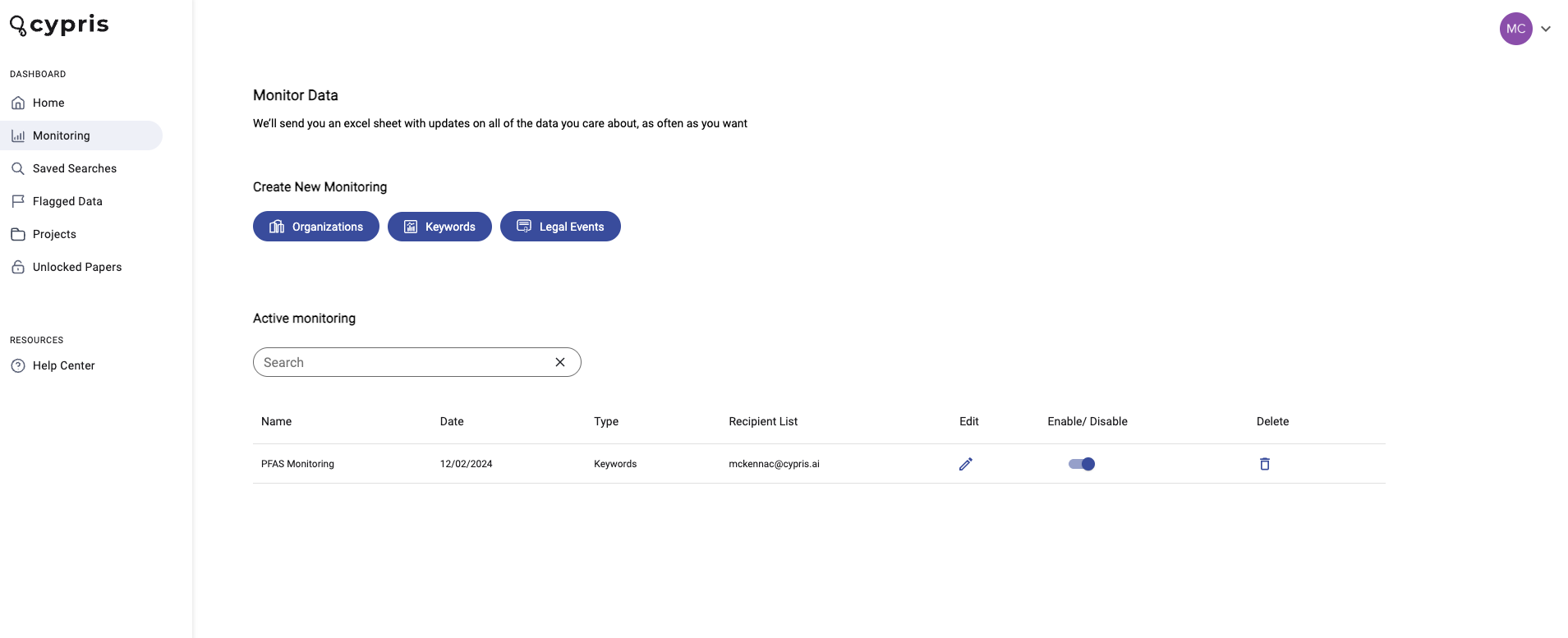Create new Keywords monitoring
Image resolution: width=1568 pixels, height=638 pixels.
[439, 227]
